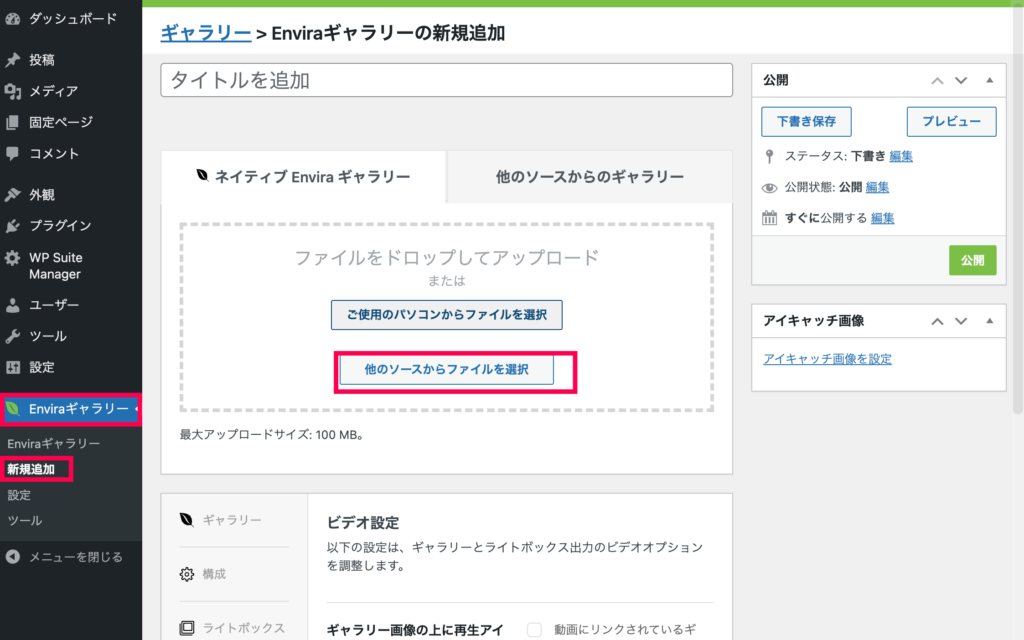Click 他のソースからファイルを選択 button

(x=447, y=370)
